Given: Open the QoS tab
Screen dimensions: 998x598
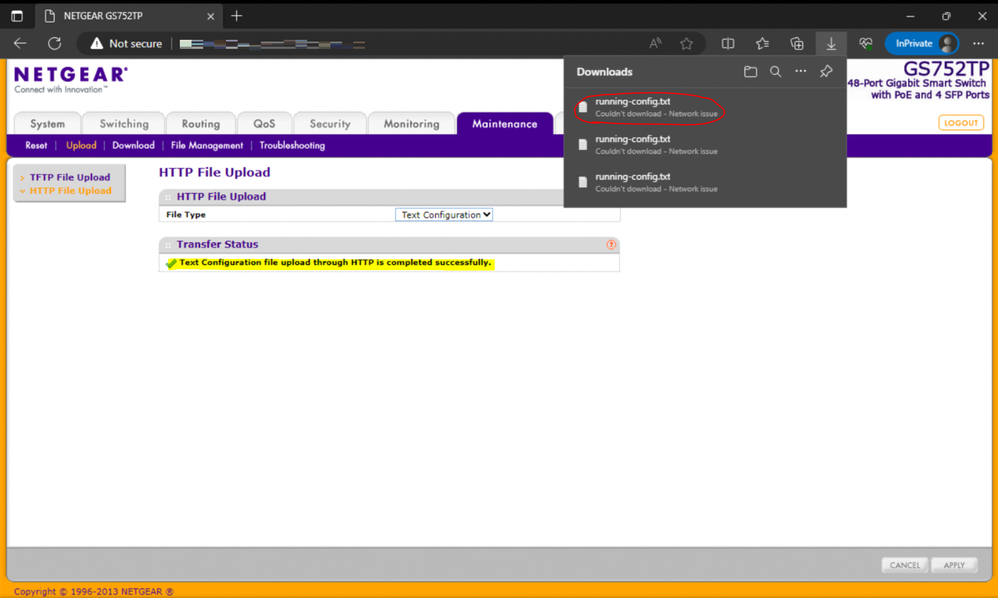Looking at the screenshot, I should pos(264,123).
